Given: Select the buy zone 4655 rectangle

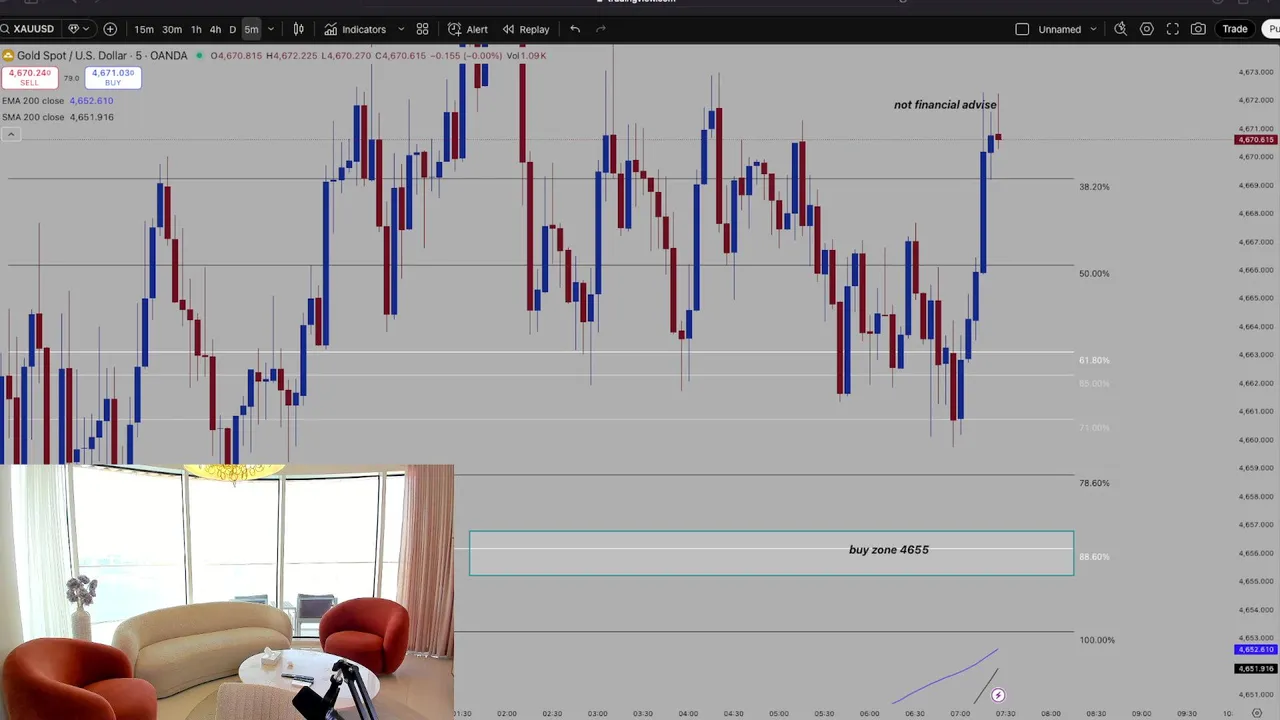Looking at the screenshot, I should (x=771, y=553).
